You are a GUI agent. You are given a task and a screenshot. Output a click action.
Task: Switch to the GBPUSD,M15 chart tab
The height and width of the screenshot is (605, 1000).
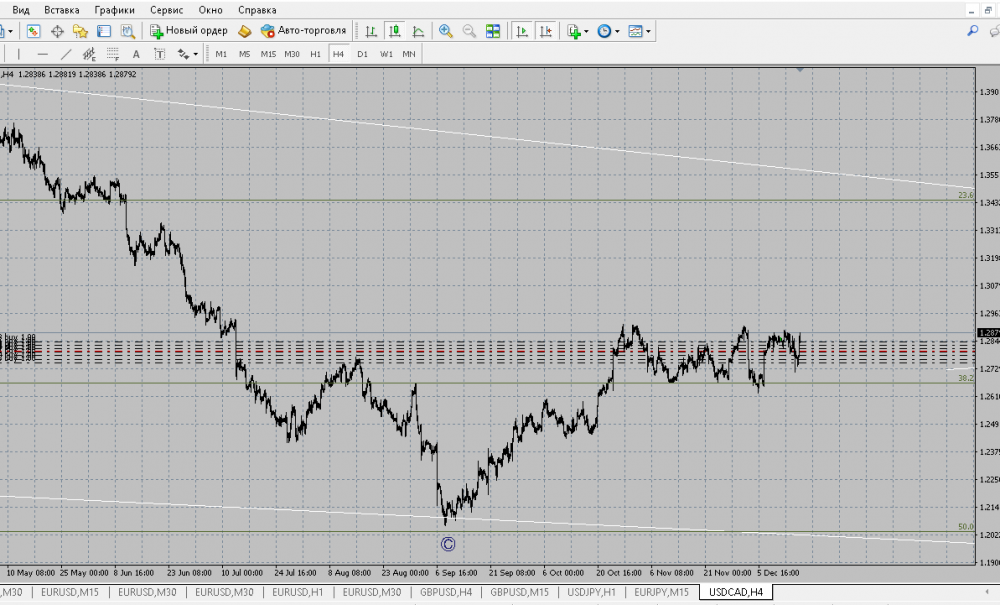coord(519,592)
